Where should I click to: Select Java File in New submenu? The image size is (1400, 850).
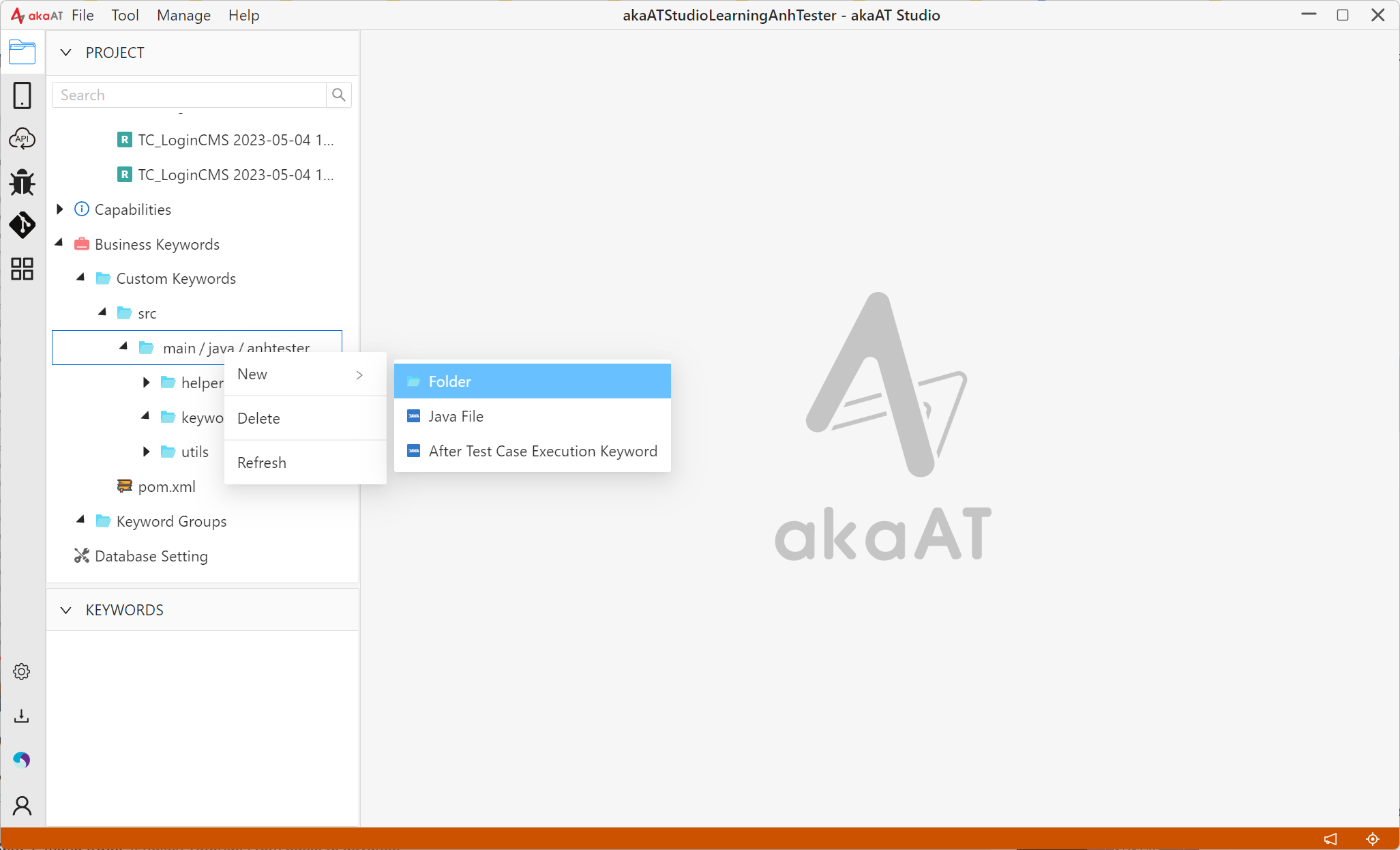pos(533,416)
